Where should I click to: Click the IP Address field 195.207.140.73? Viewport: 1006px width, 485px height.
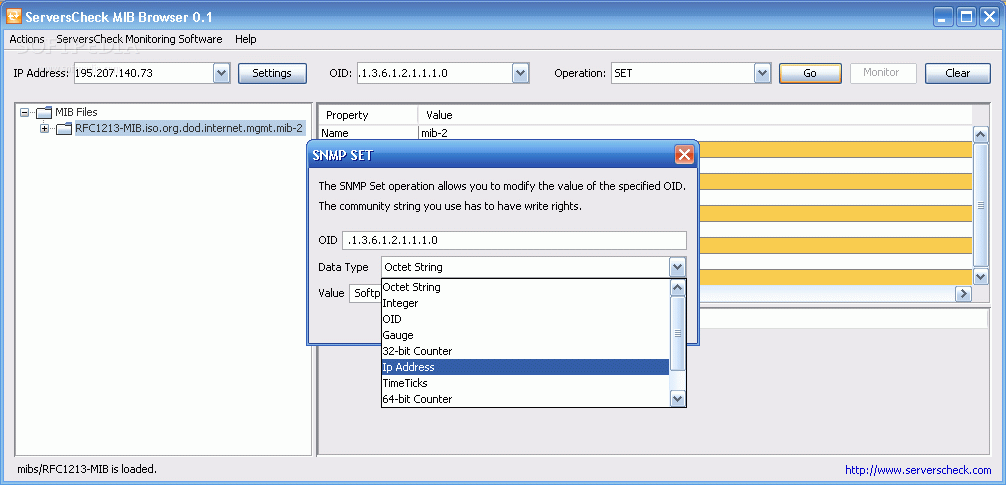[144, 73]
